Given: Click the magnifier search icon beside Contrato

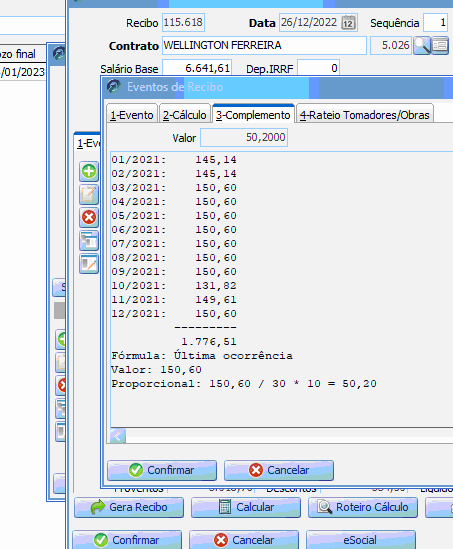Looking at the screenshot, I should [422, 46].
